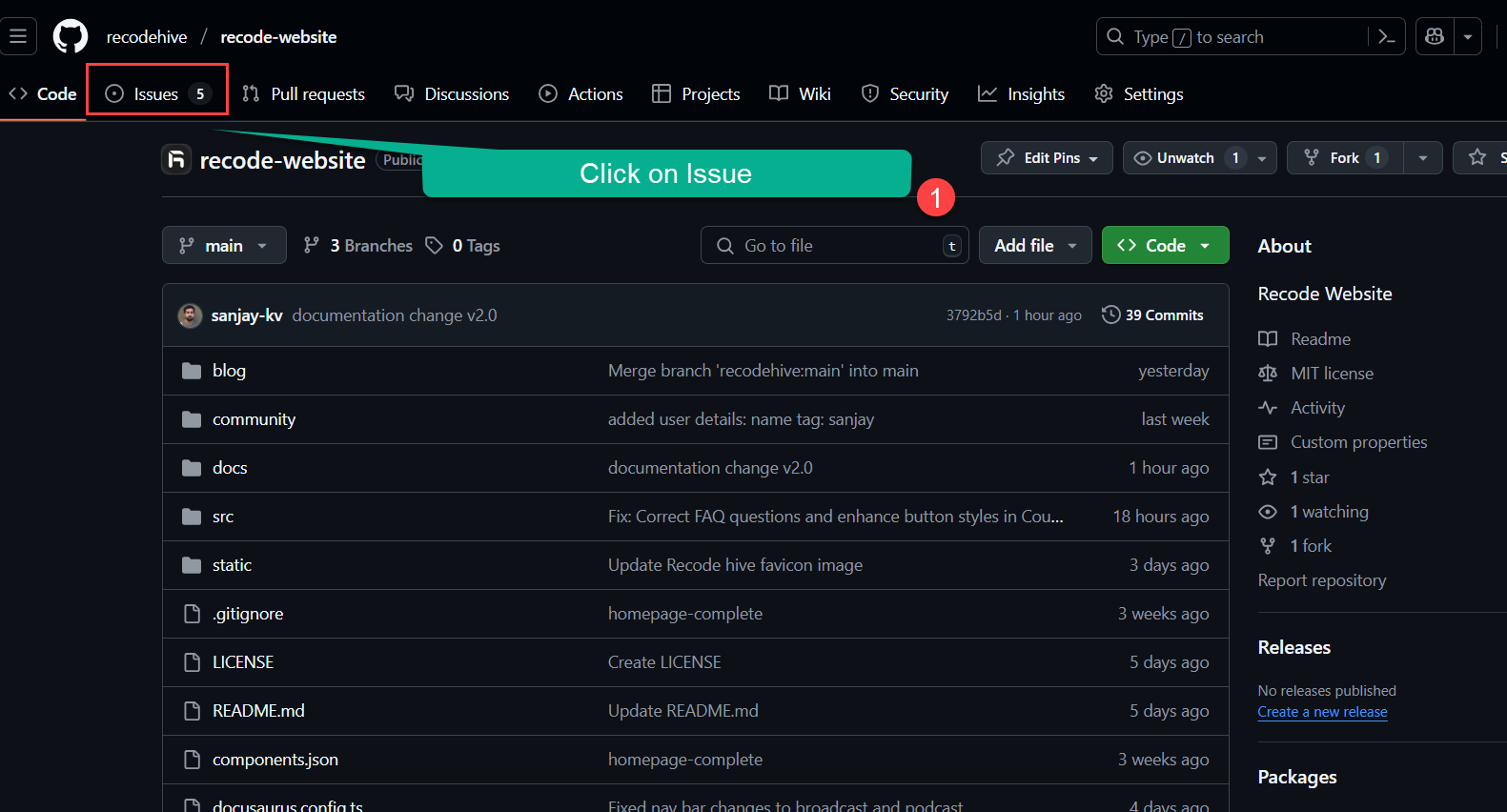
Task: Open sanjay-kv's avatar profile
Action: pos(191,315)
